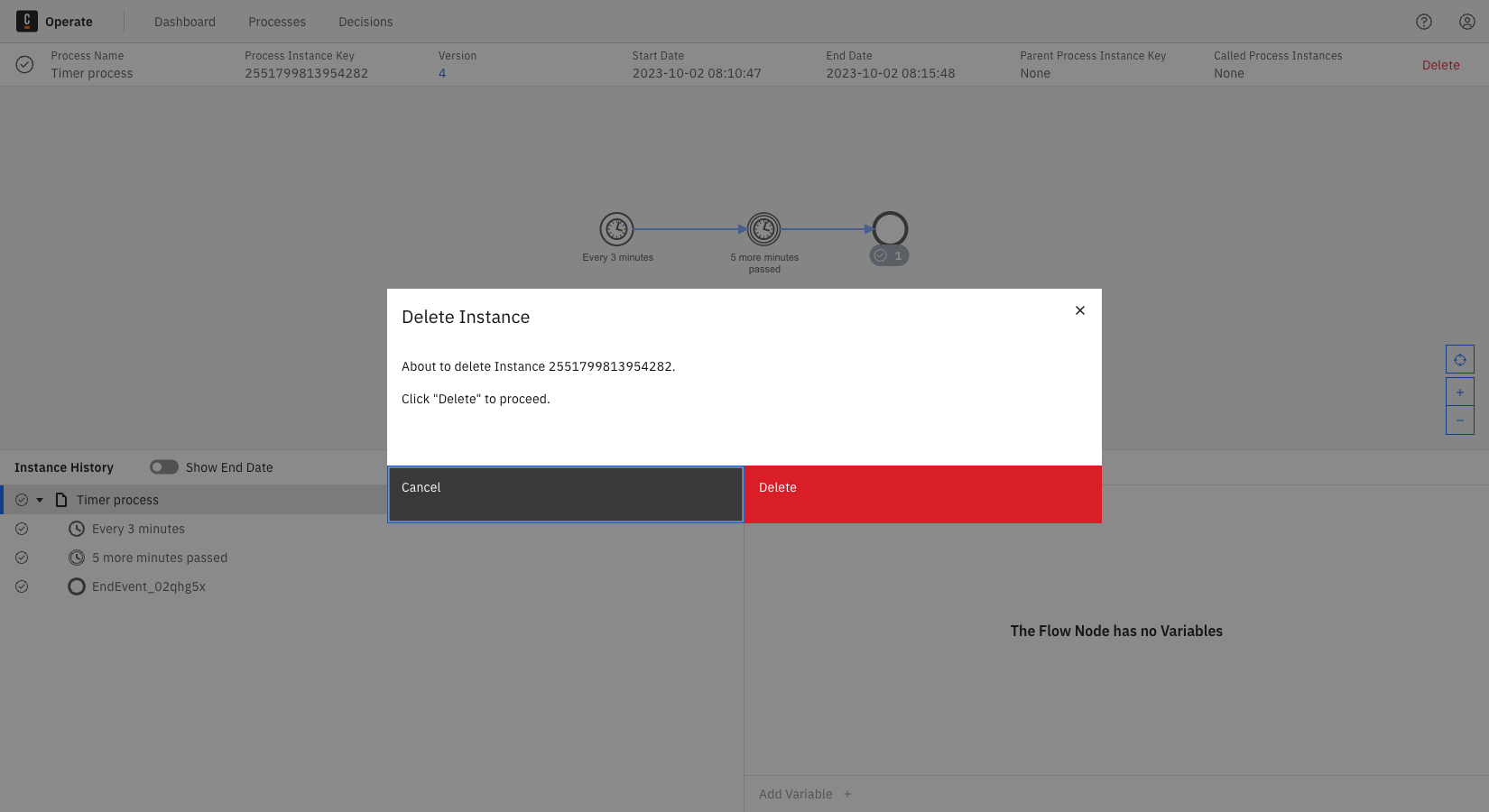Viewport: 1489px width, 812px height.
Task: Zoom in the diagram with plus button
Action: (x=1460, y=392)
